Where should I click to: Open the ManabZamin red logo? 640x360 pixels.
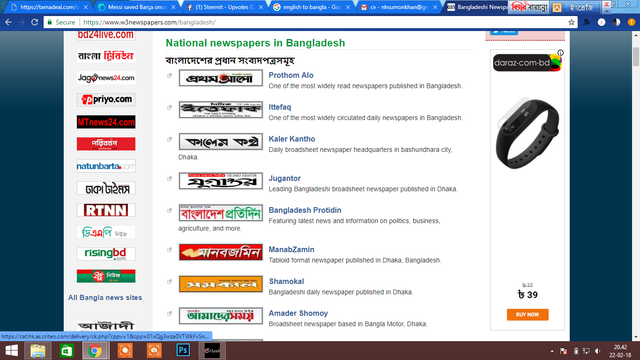220,252
